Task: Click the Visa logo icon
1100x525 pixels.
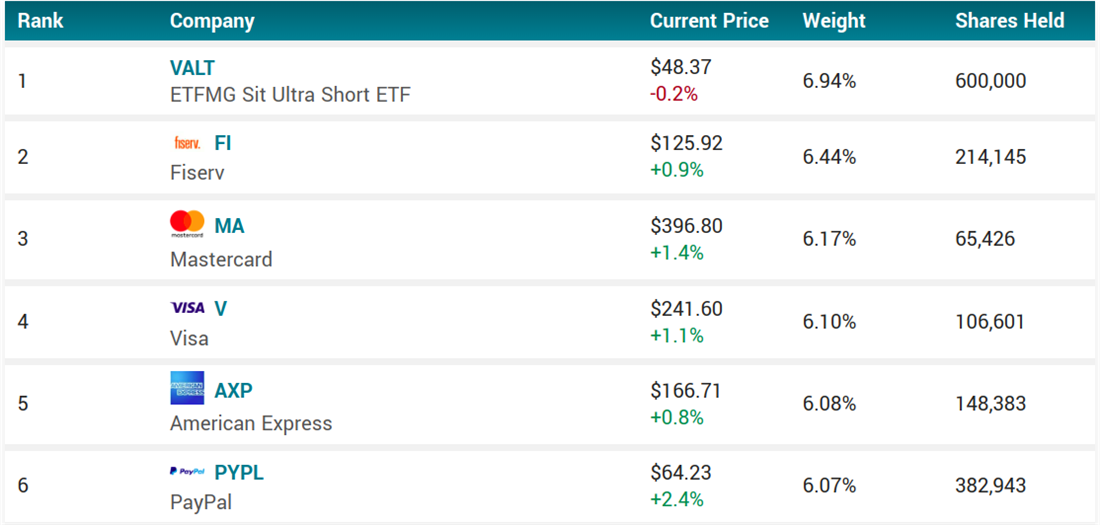Action: click(187, 308)
